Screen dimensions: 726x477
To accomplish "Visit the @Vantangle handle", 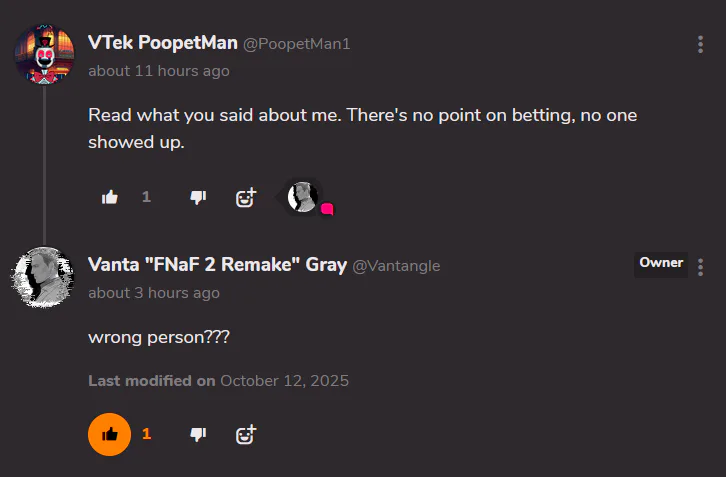I will 397,266.
